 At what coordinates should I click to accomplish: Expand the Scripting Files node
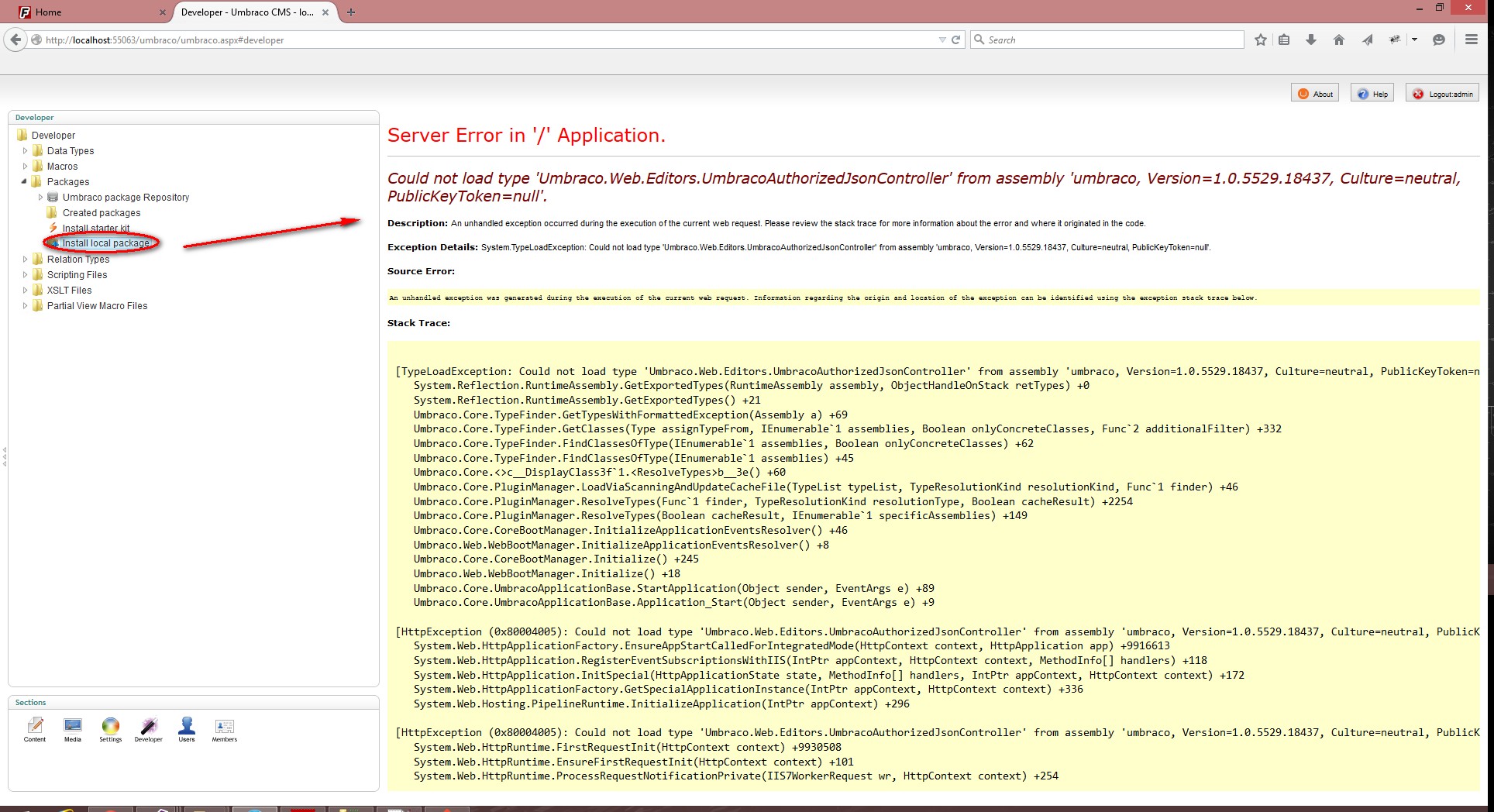[x=25, y=274]
